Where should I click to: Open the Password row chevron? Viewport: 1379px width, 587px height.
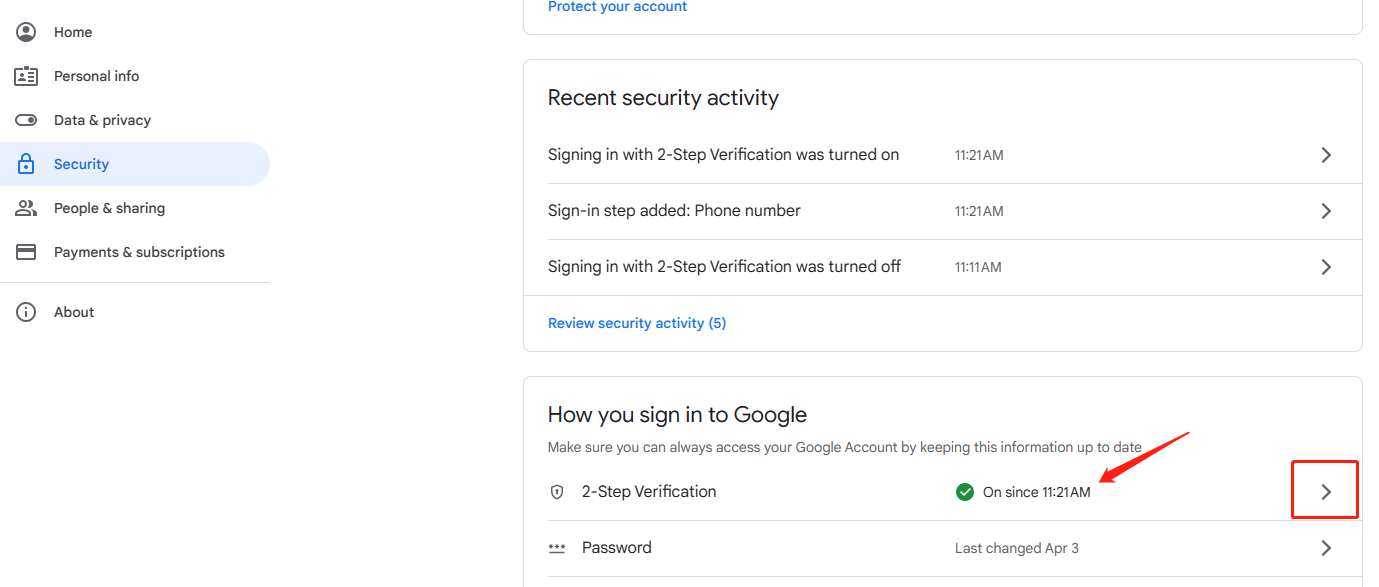pyautogui.click(x=1326, y=548)
